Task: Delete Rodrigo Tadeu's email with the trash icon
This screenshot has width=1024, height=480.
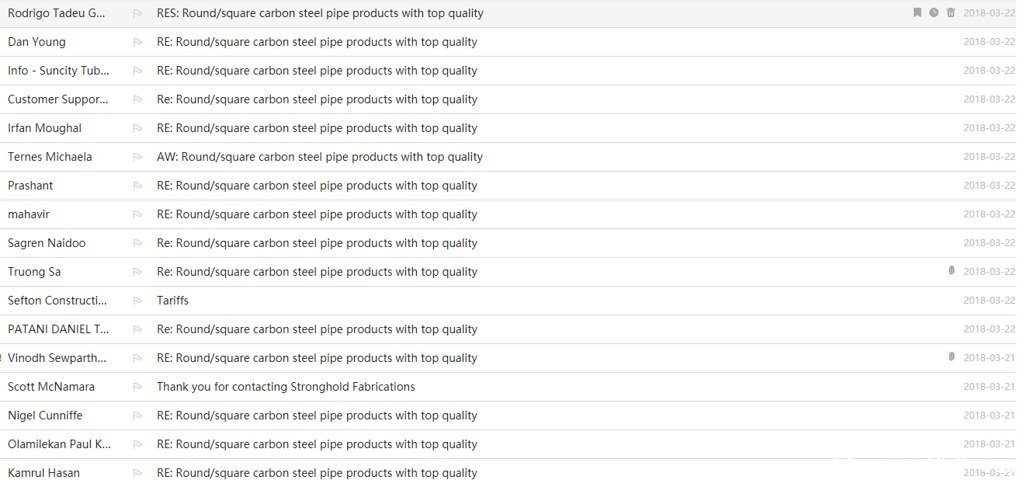Action: [x=951, y=12]
